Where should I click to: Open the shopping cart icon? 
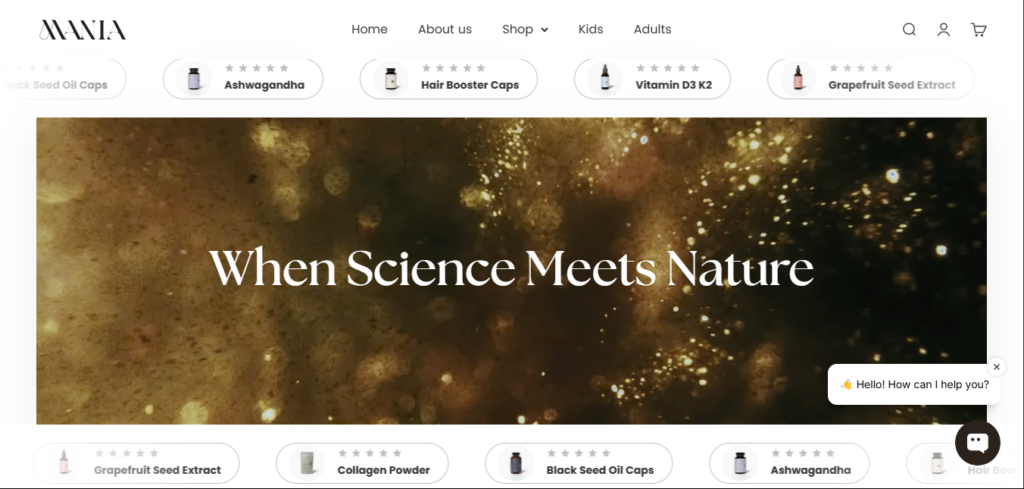point(978,29)
